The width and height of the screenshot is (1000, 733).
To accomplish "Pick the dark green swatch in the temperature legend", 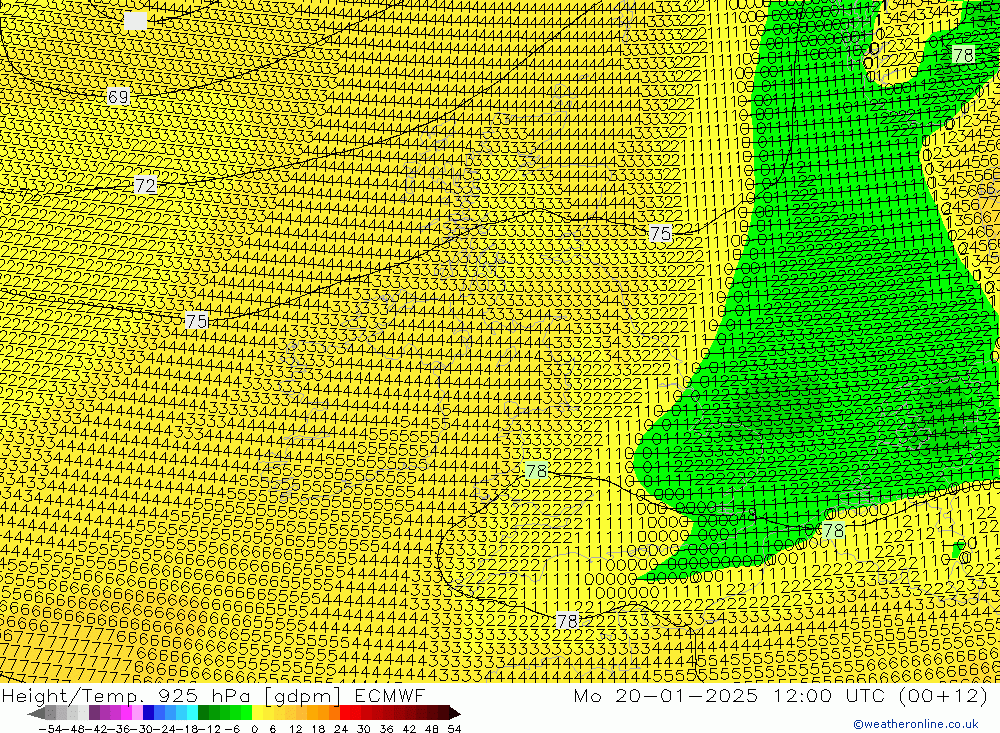I will (203, 713).
